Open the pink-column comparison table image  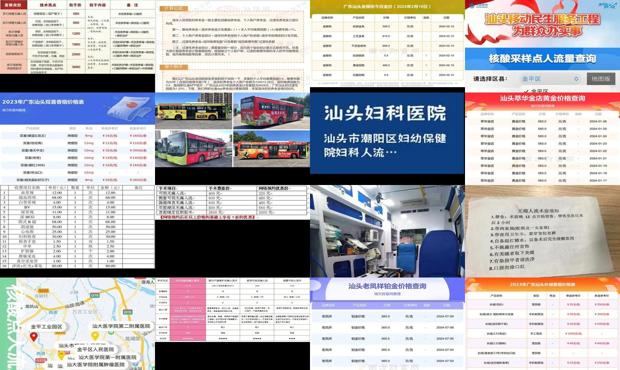[232, 310]
